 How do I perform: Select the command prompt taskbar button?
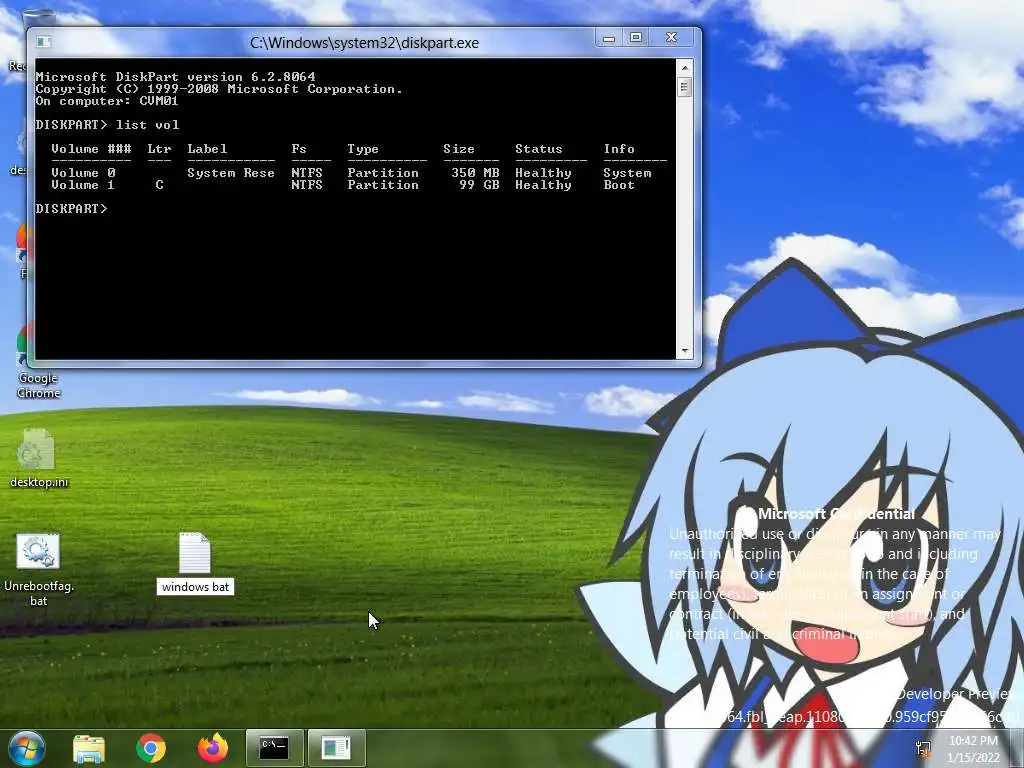coord(274,748)
